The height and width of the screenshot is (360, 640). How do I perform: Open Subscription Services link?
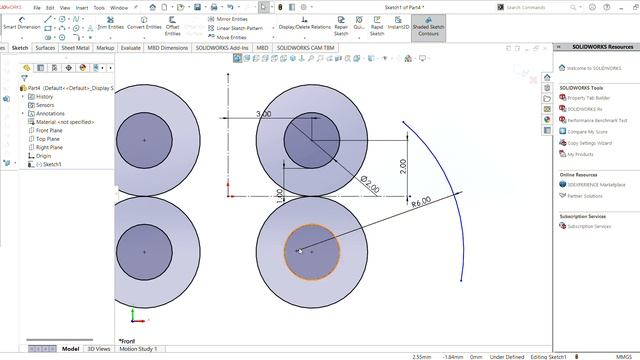tap(589, 227)
